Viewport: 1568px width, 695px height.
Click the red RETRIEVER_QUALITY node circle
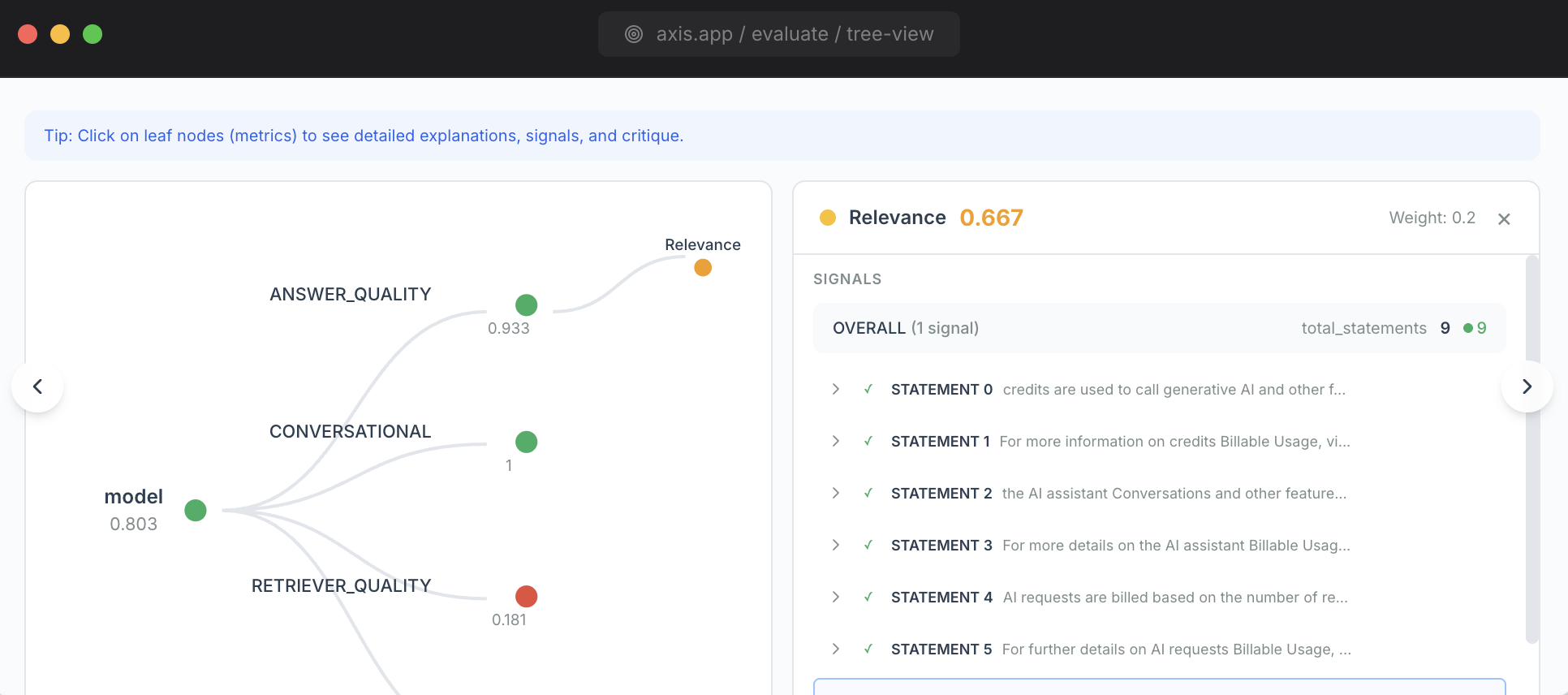coord(526,596)
